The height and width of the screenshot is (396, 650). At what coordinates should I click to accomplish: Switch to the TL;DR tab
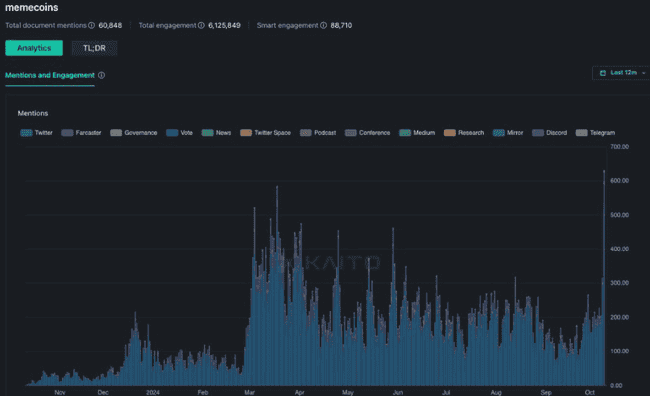tap(95, 48)
